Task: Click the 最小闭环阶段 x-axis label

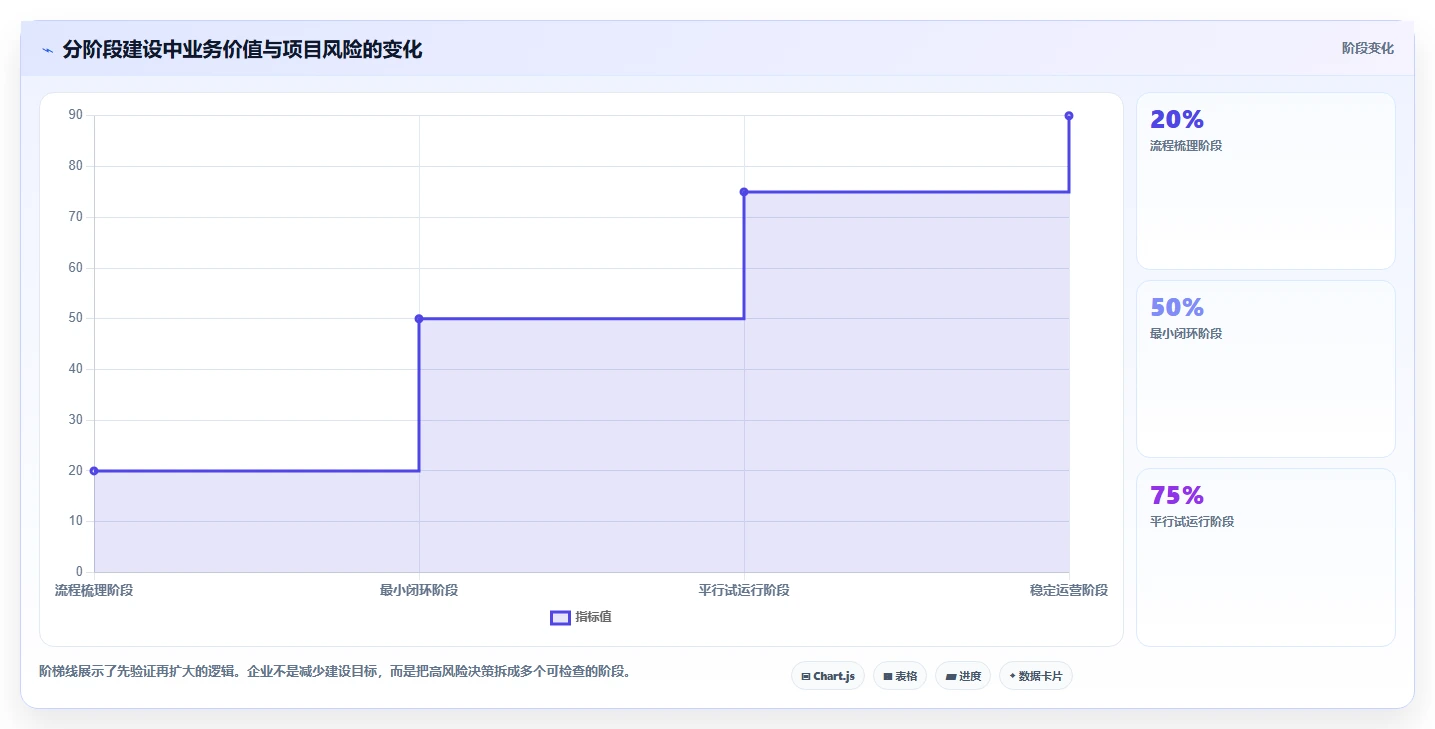Action: click(x=419, y=590)
